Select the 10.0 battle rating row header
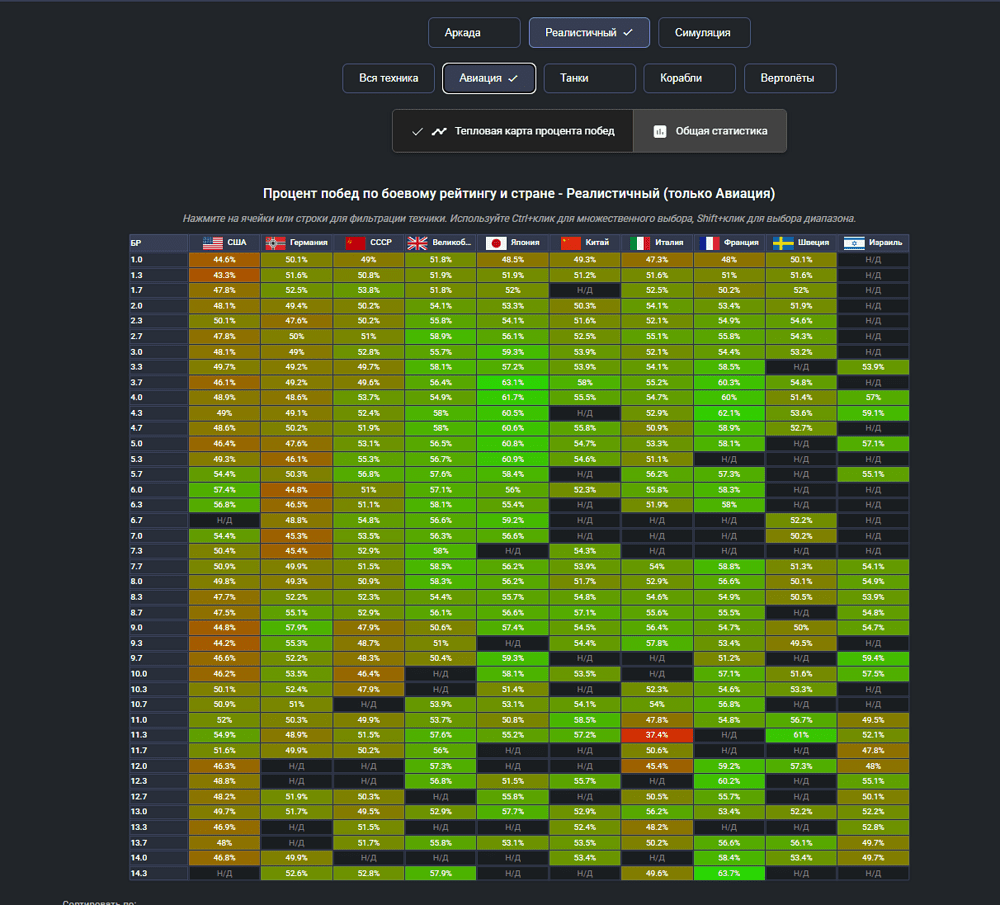Screen dimensions: 1000x905 [158, 674]
